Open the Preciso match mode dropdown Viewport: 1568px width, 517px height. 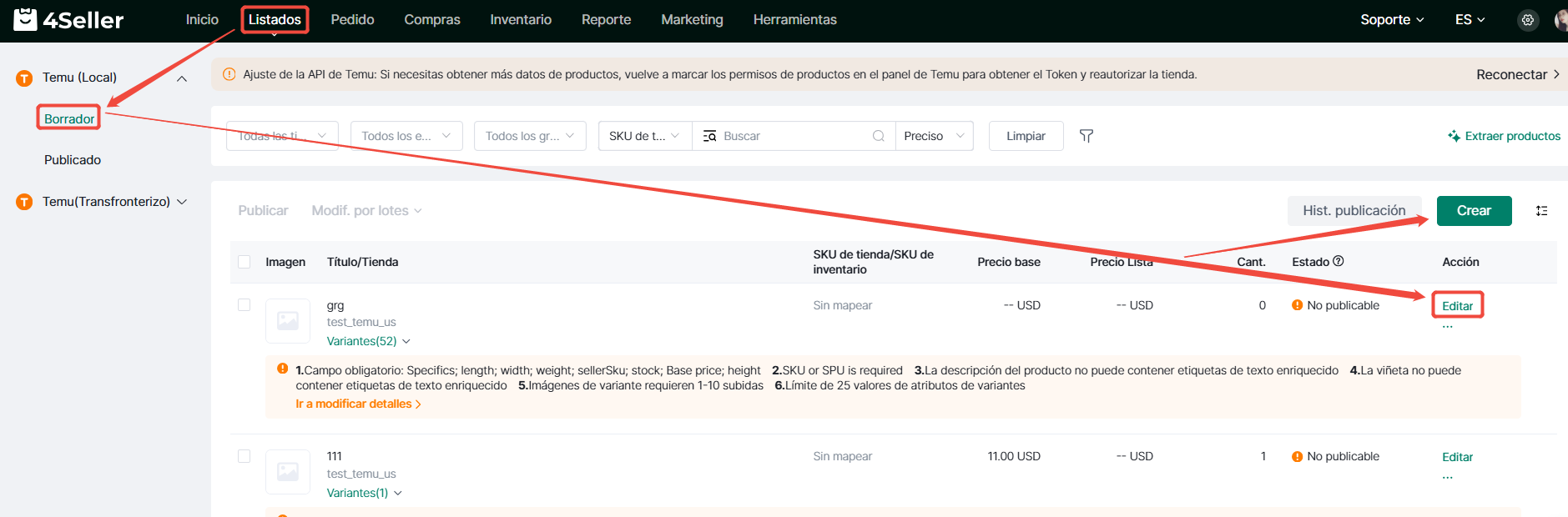(935, 136)
